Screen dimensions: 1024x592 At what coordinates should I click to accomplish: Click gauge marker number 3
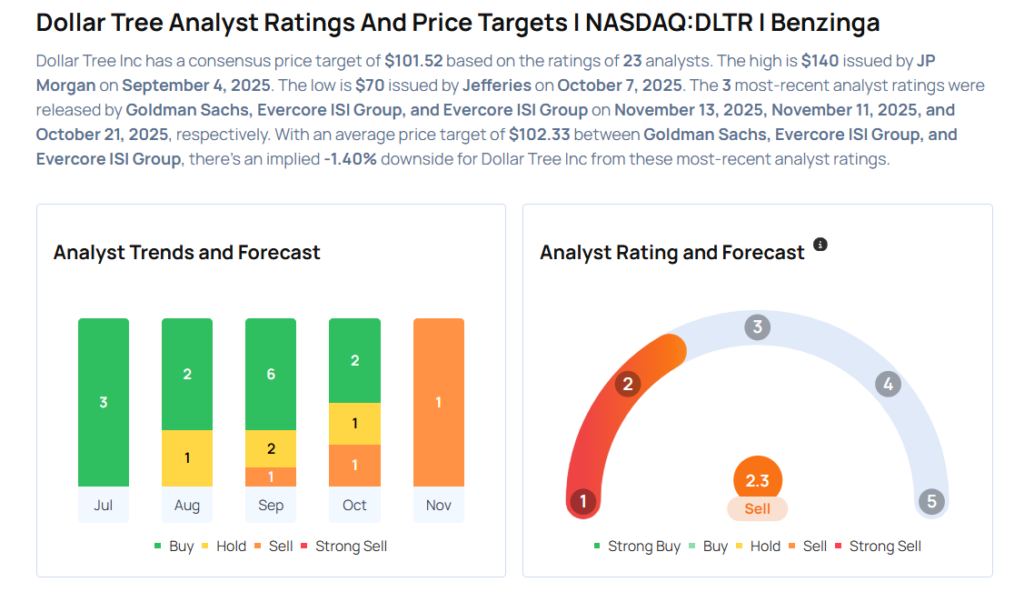pos(757,327)
